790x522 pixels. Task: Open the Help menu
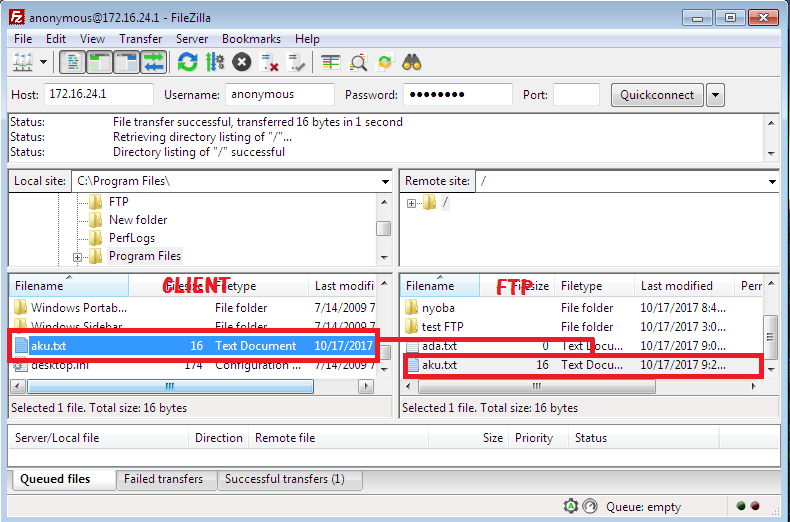(307, 39)
